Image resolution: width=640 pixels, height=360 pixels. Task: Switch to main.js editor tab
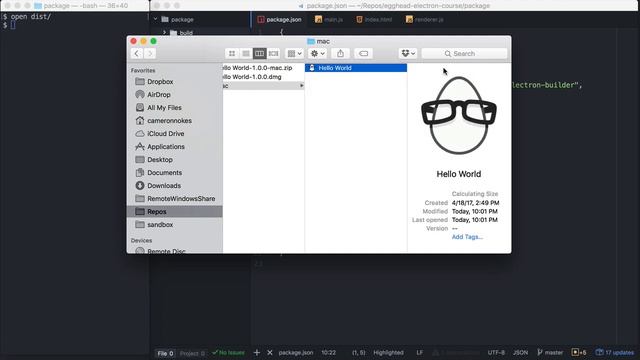[329, 19]
